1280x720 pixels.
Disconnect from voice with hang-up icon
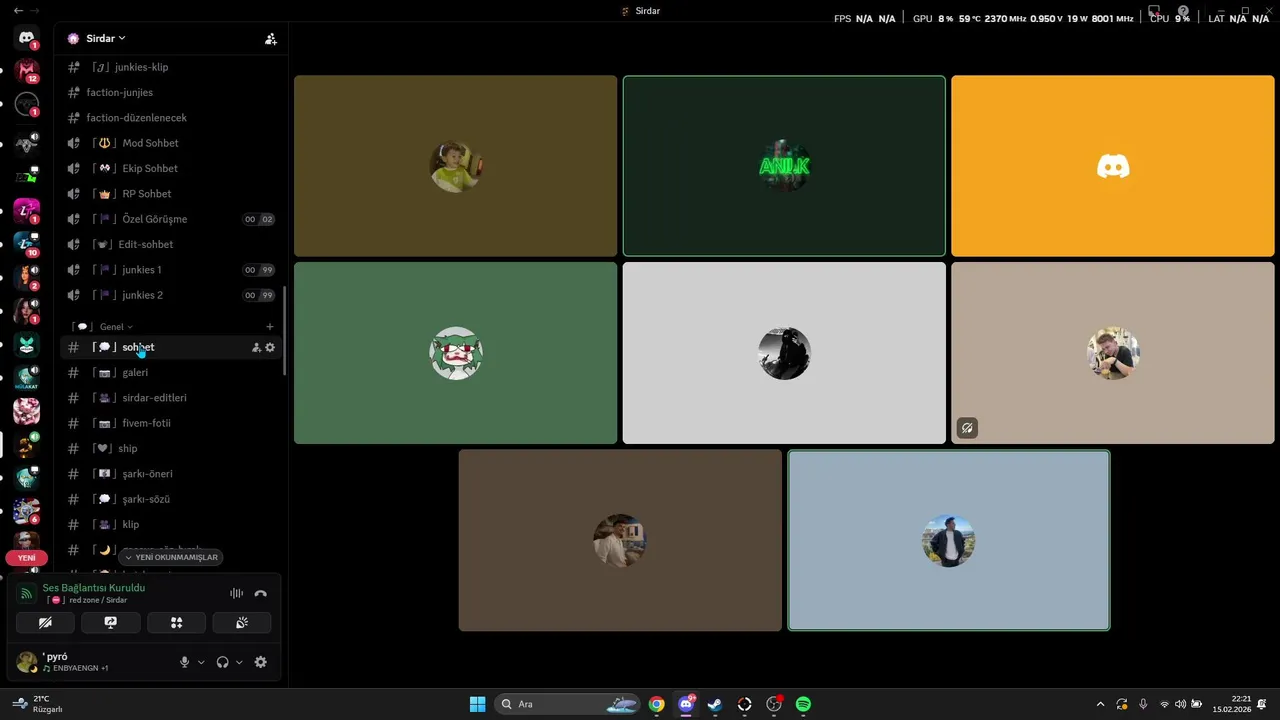pyautogui.click(x=260, y=594)
